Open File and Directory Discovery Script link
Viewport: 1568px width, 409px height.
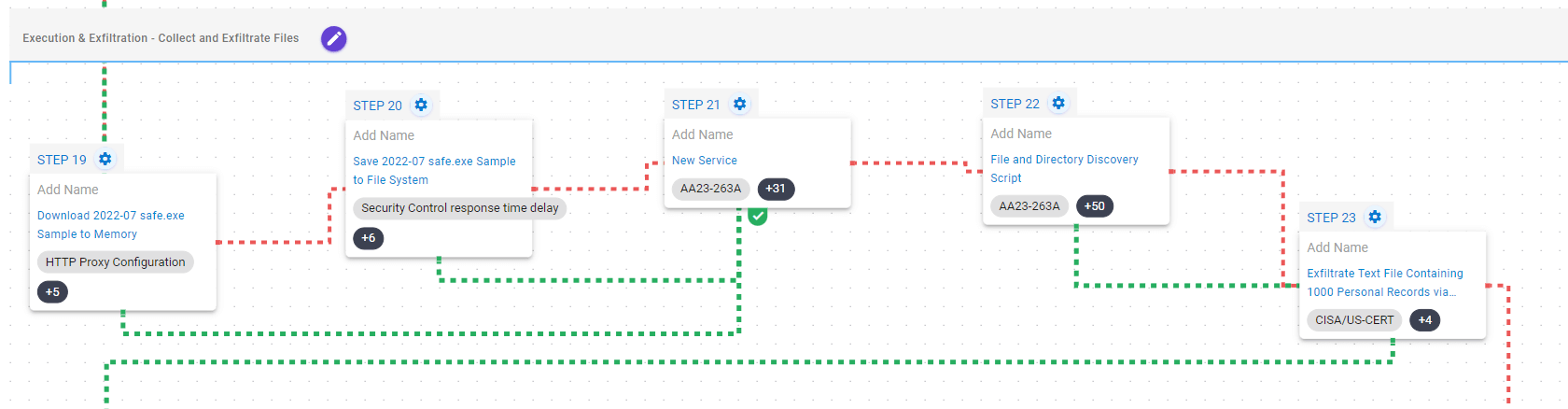coord(1064,169)
